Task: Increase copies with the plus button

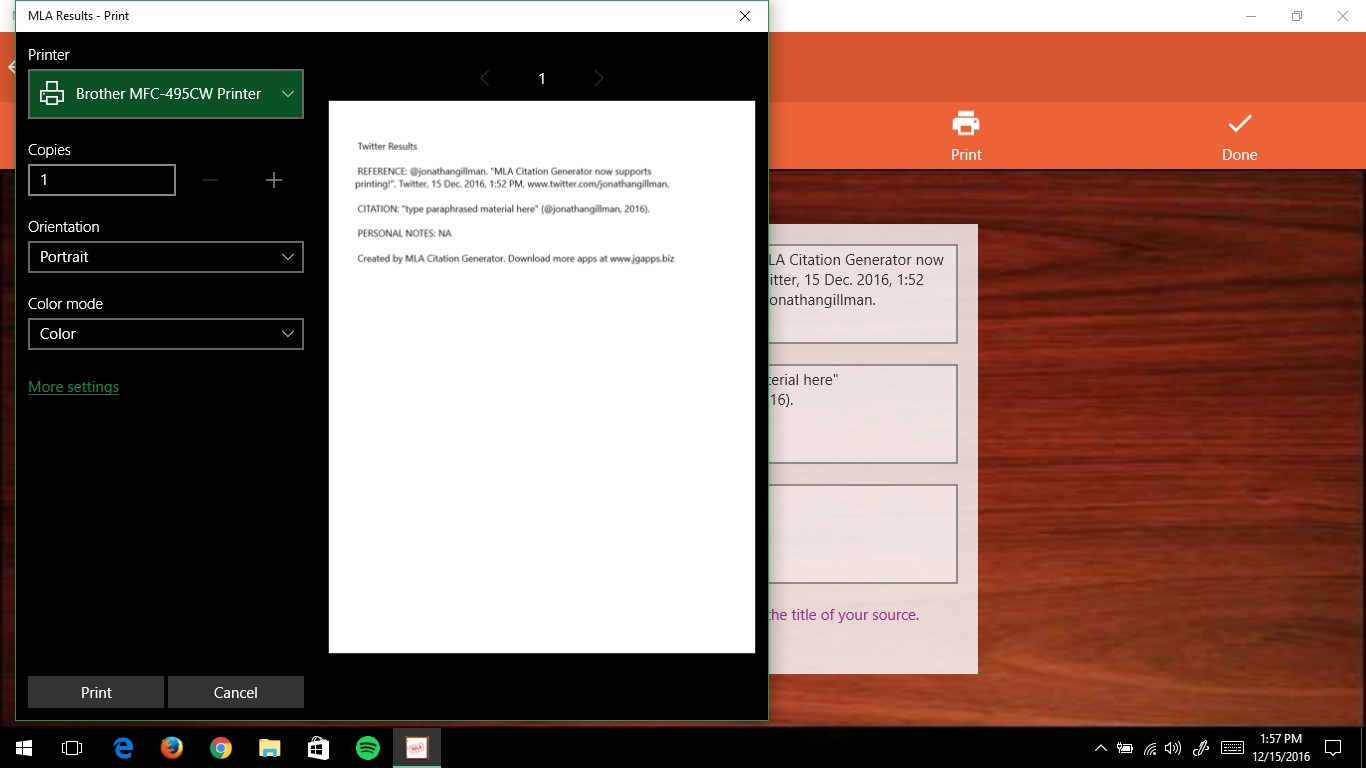Action: [274, 180]
